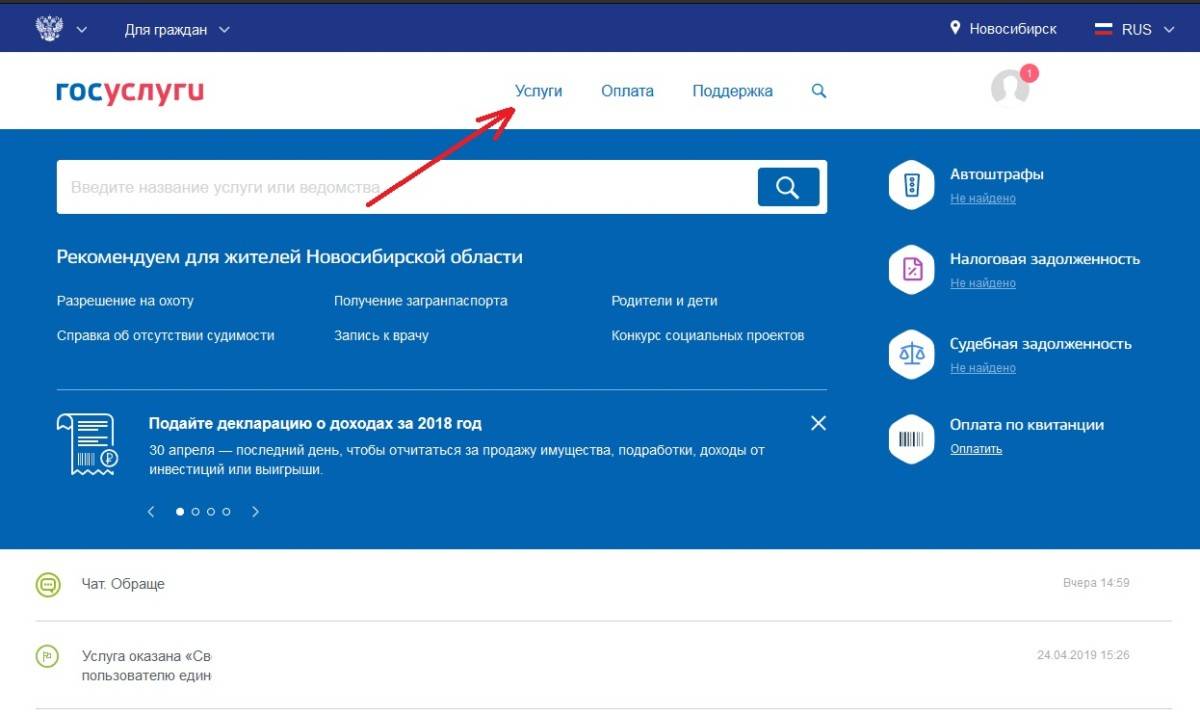The width and height of the screenshot is (1200, 715).
Task: Click the Автоштрафы traffic light icon
Action: coord(911,185)
